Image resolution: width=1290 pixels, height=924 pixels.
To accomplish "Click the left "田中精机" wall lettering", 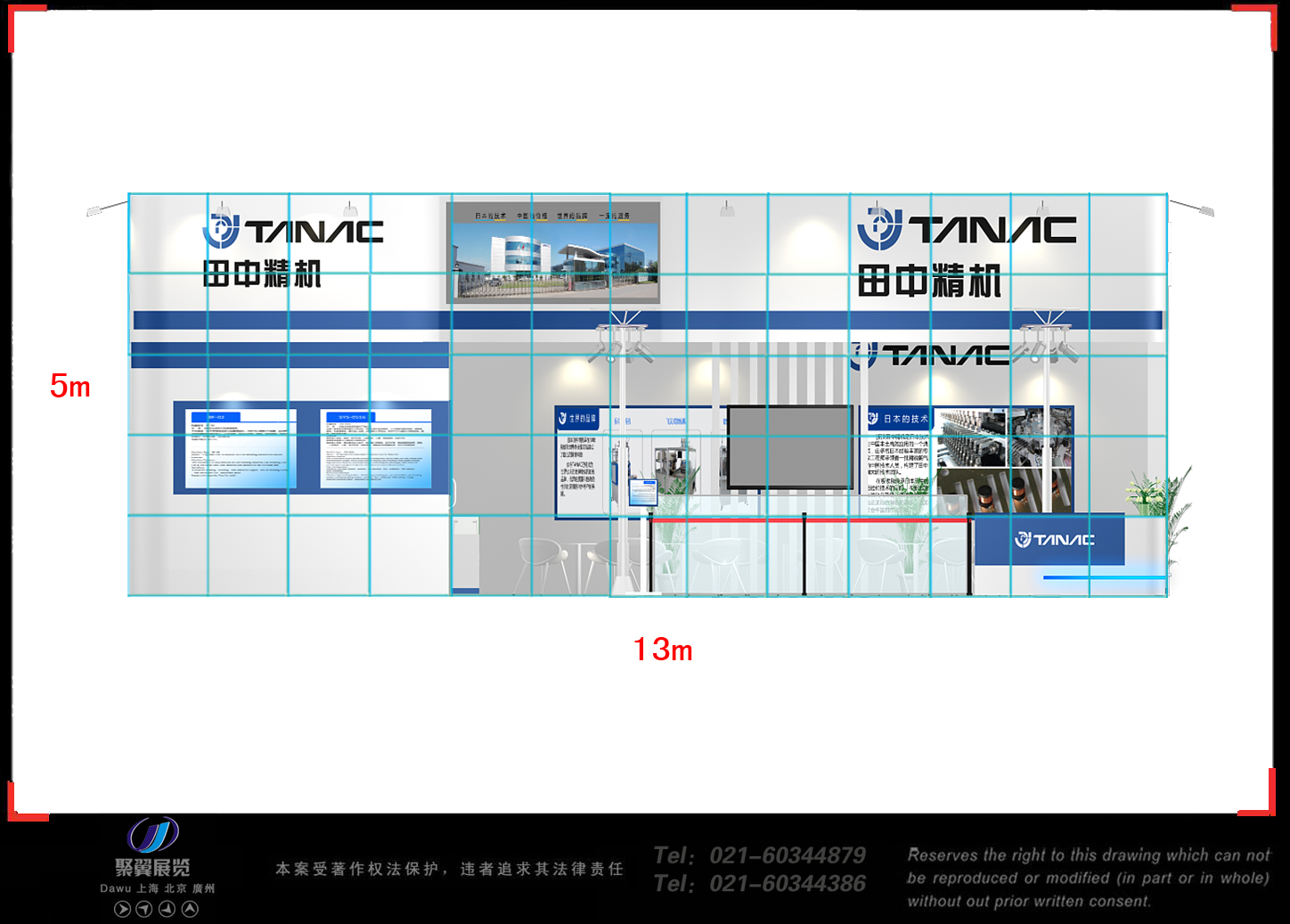I will point(262,274).
